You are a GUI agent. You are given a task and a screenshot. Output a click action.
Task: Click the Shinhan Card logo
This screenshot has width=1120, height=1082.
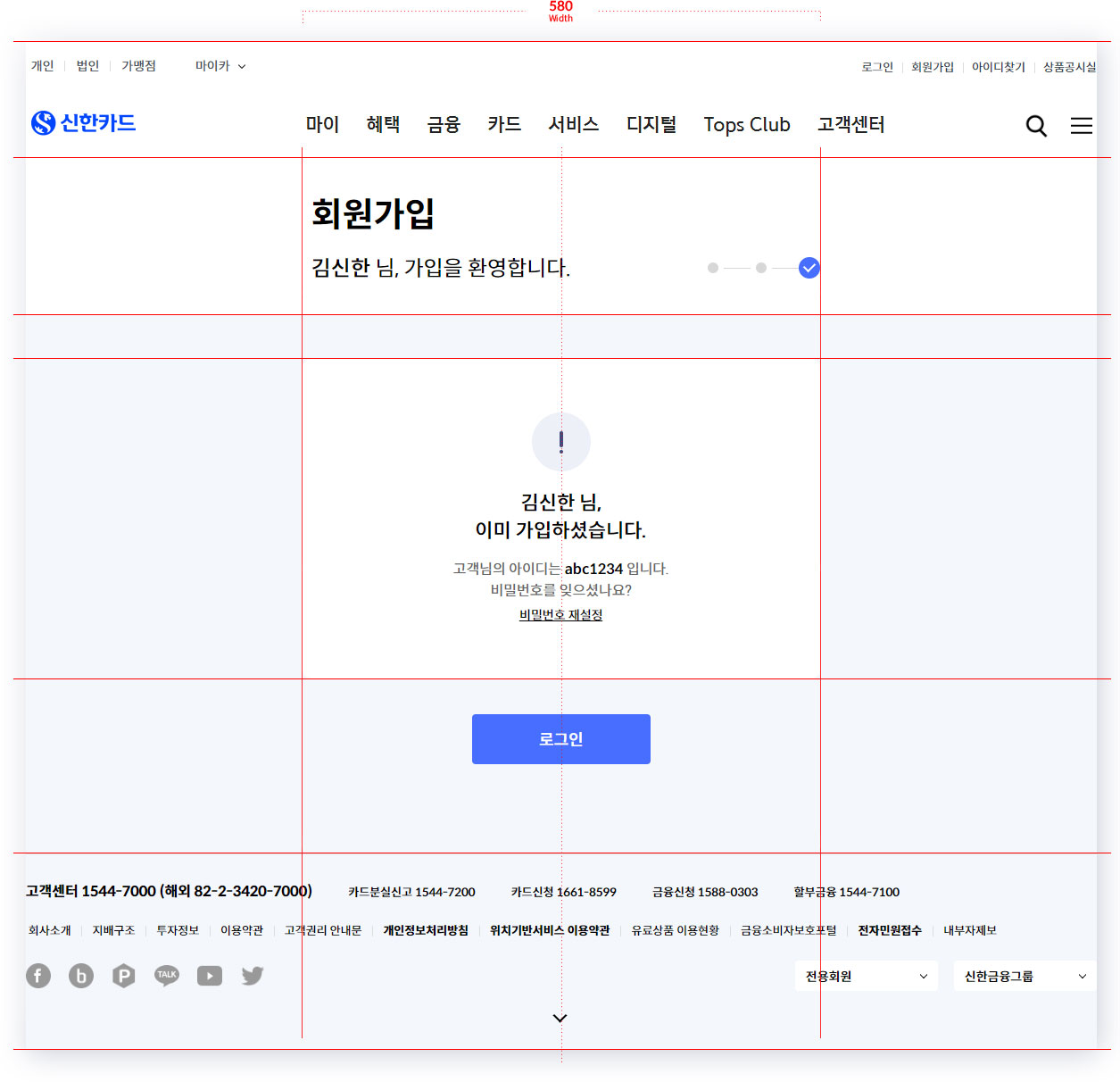click(x=83, y=122)
